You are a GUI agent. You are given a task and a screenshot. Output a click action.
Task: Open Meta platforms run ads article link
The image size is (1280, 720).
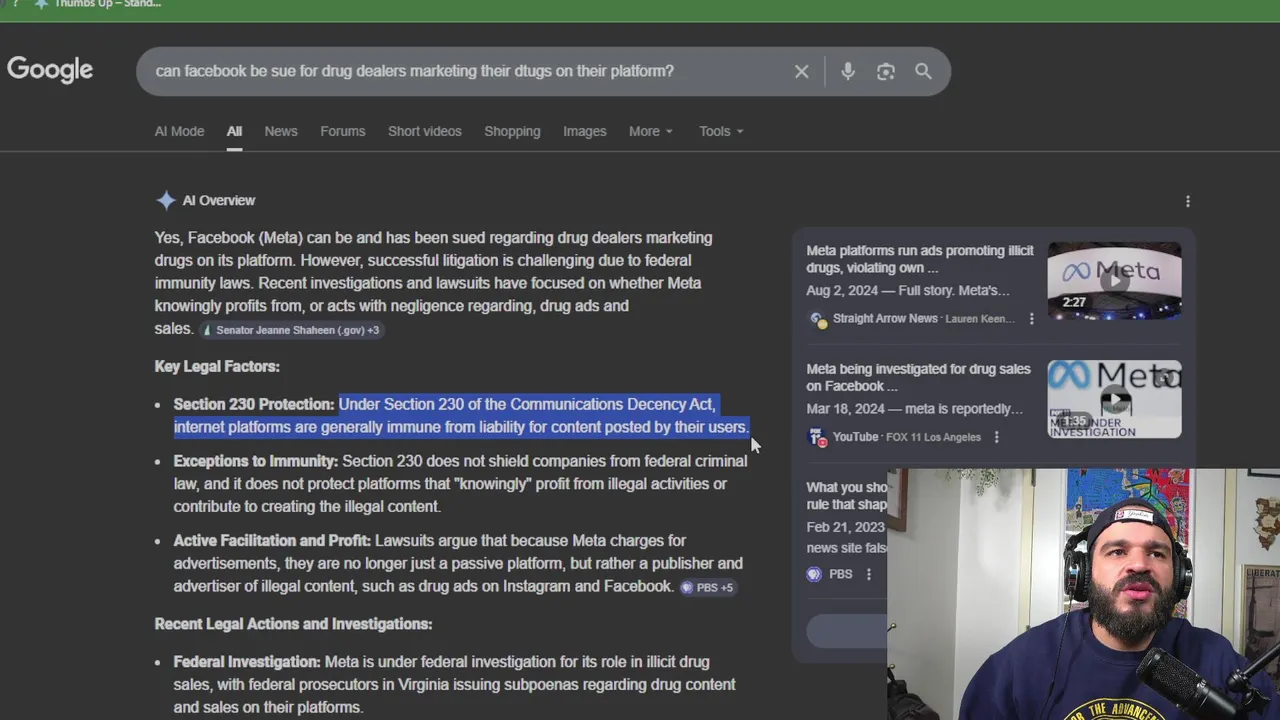click(919, 259)
